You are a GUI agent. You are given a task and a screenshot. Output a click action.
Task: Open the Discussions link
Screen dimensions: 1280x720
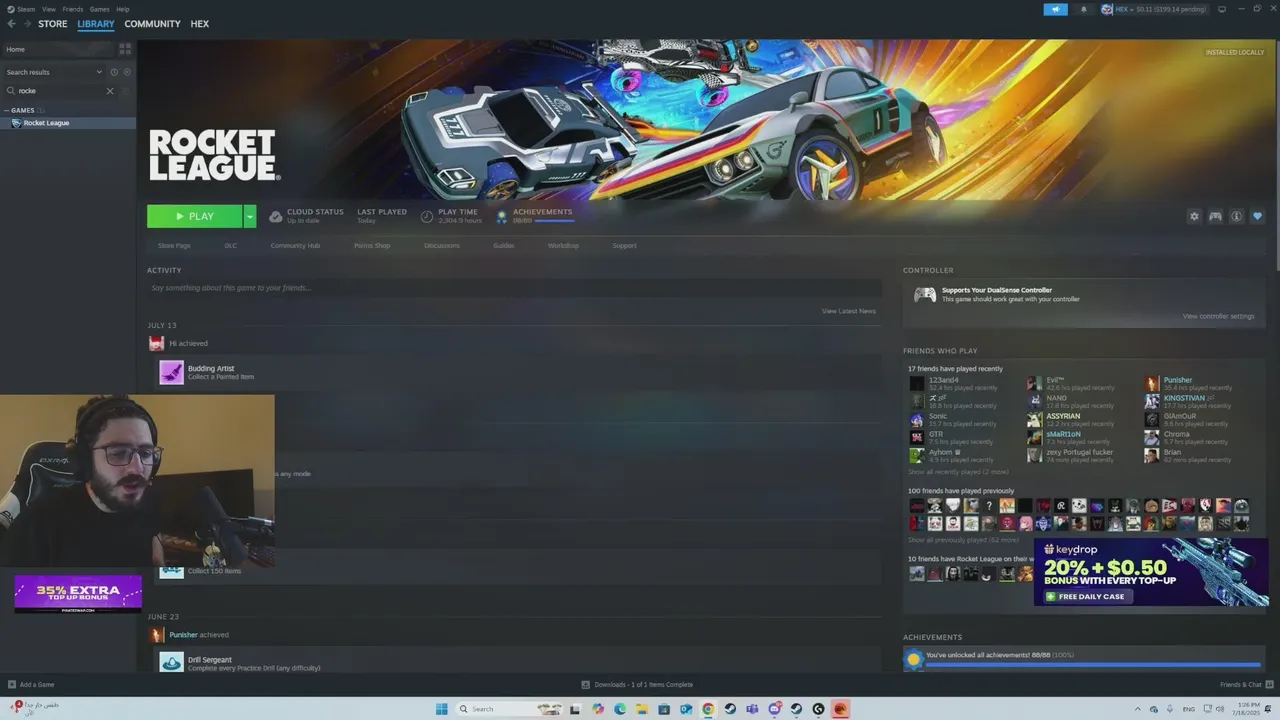[x=442, y=245]
